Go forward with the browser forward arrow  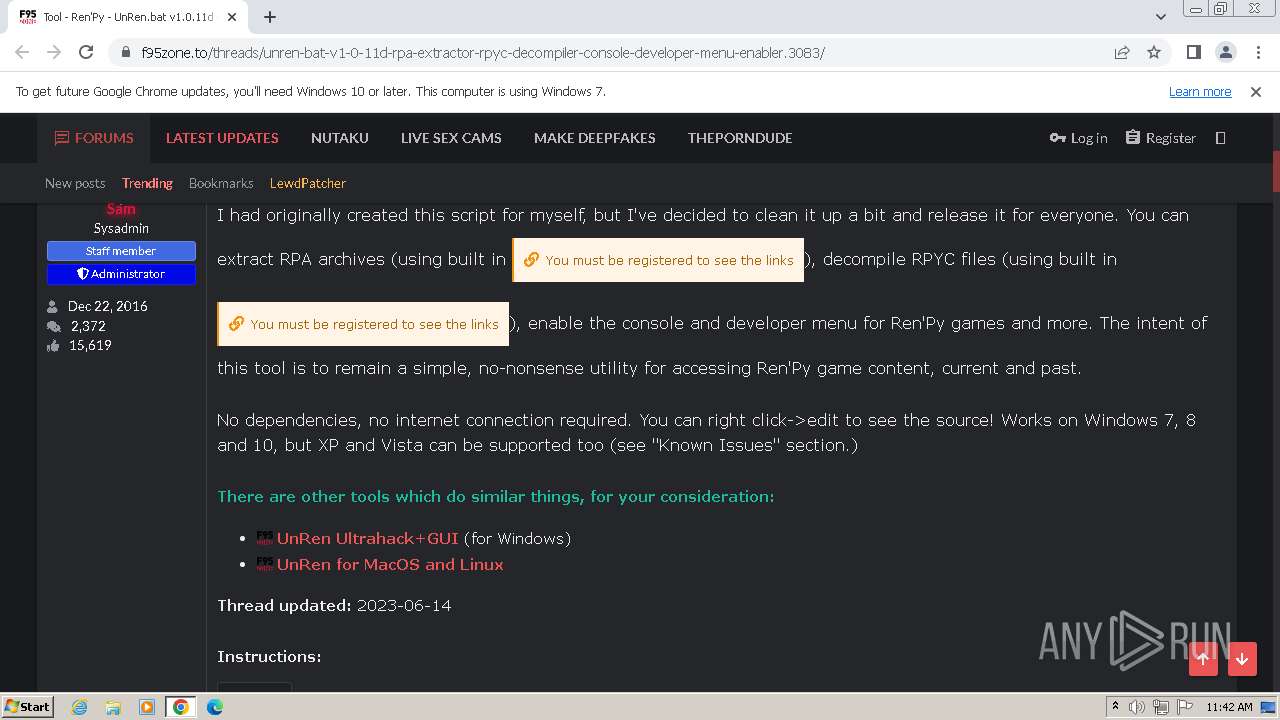click(54, 52)
